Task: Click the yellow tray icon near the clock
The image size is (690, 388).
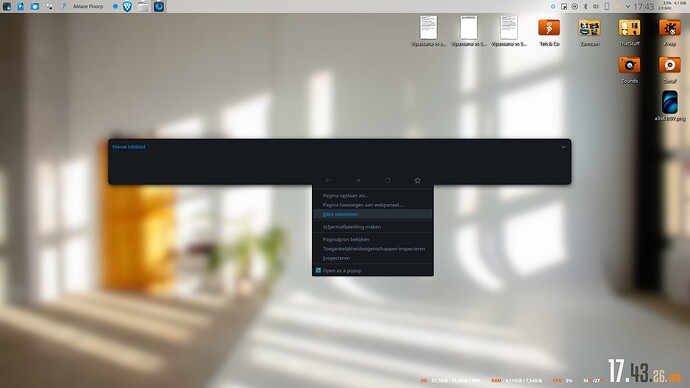Action: click(617, 7)
